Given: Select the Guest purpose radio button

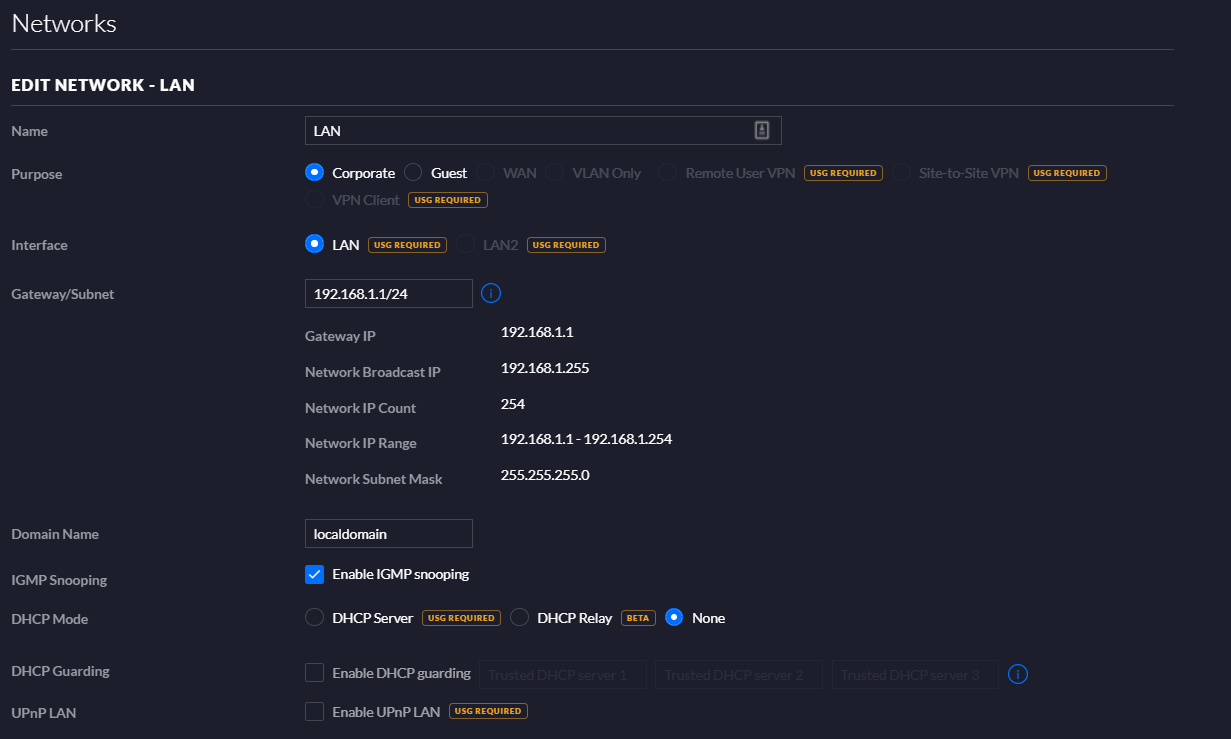Looking at the screenshot, I should point(413,173).
